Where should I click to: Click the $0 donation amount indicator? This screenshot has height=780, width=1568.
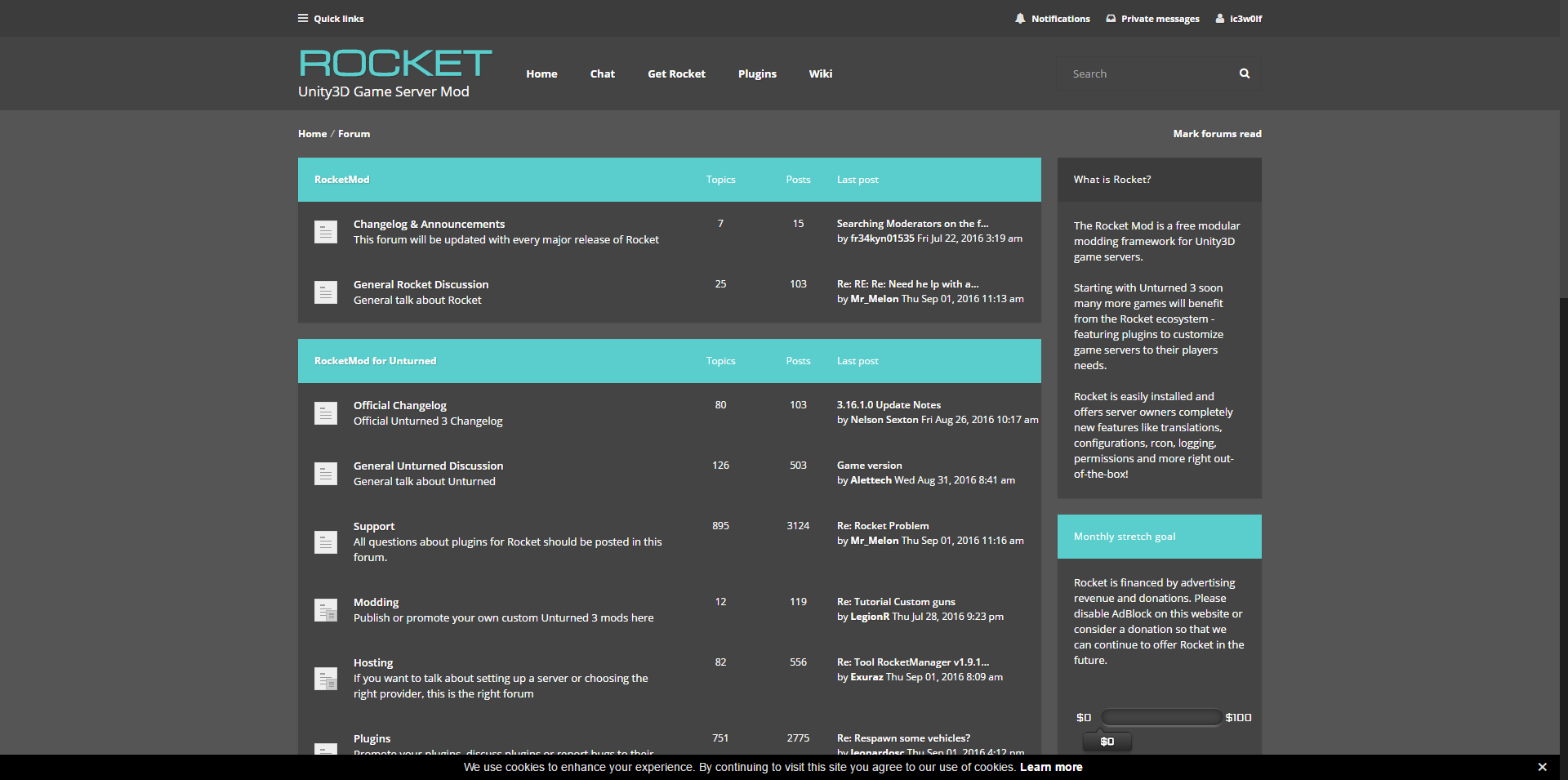click(x=1107, y=742)
